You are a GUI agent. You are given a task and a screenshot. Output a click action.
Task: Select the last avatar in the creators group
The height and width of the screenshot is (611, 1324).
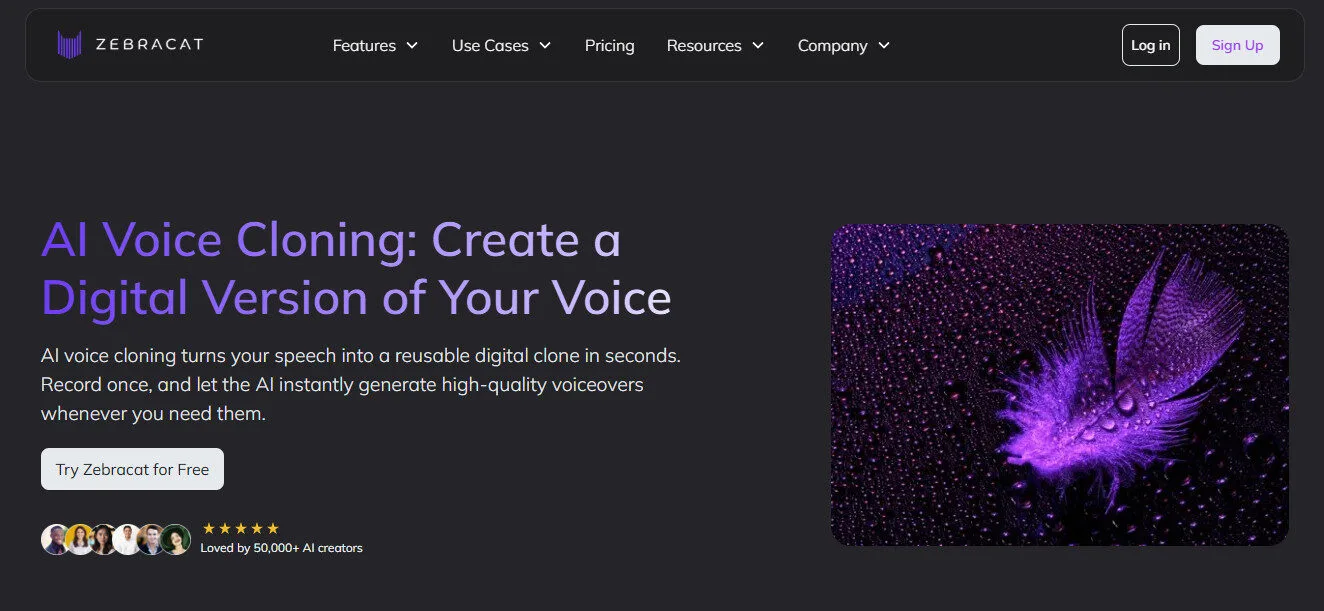[176, 539]
